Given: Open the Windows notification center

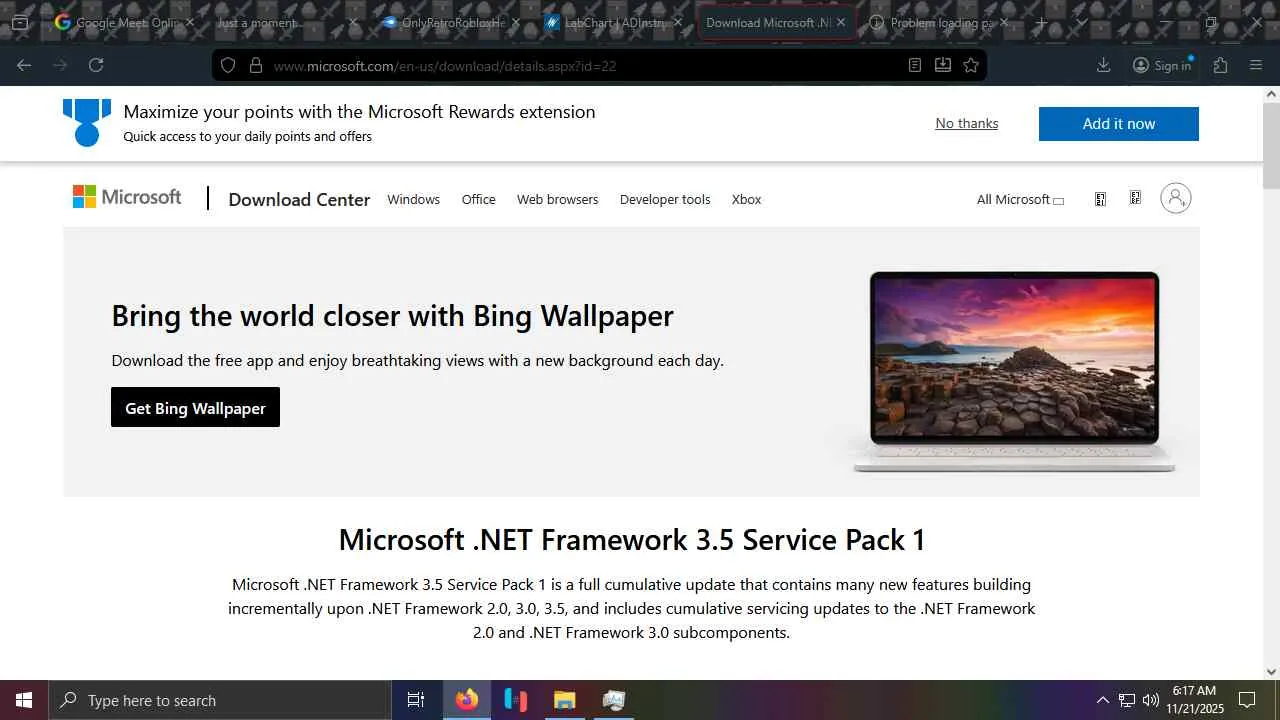Looking at the screenshot, I should (1247, 700).
